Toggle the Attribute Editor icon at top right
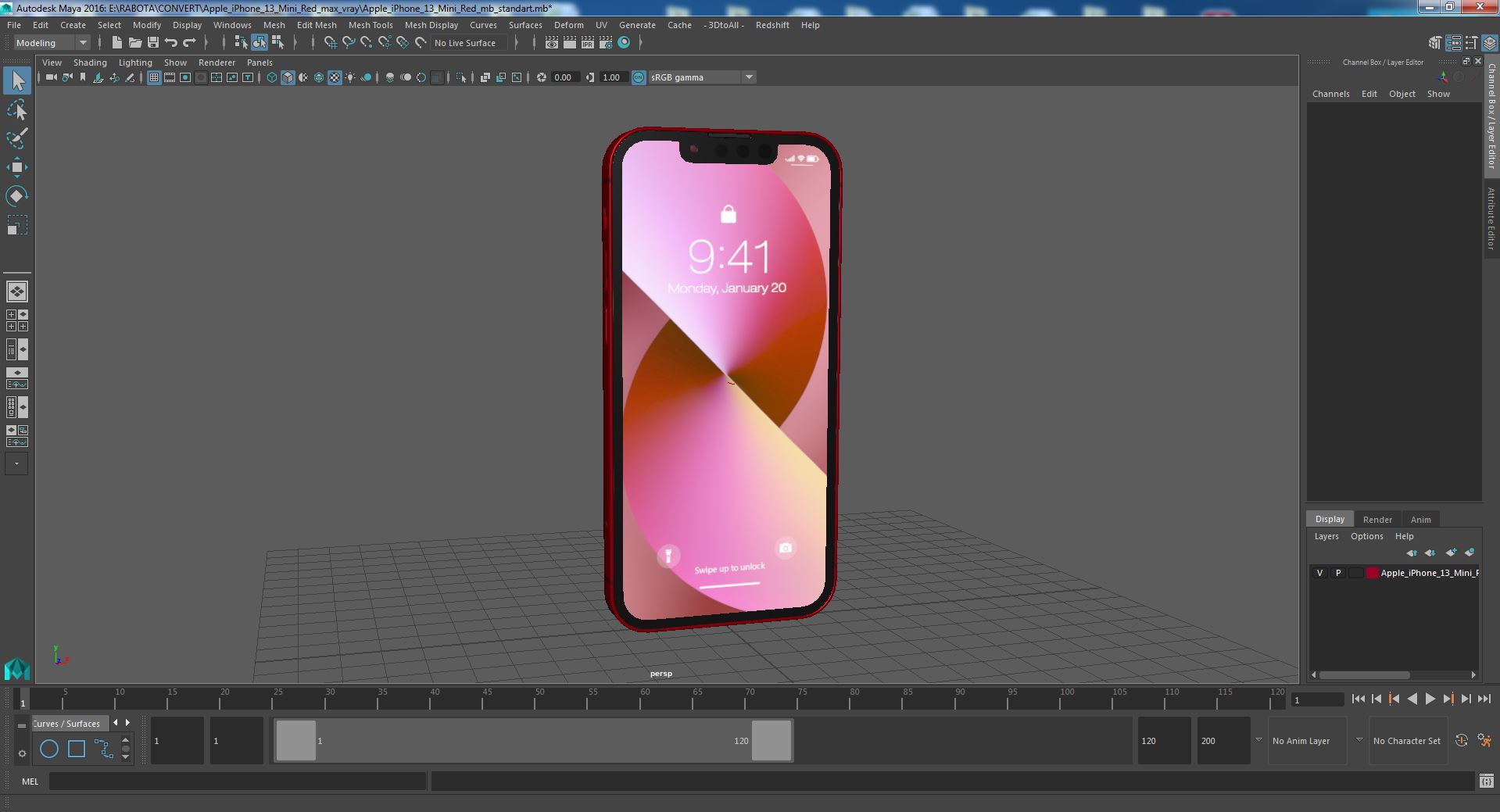The width and height of the screenshot is (1500, 812). pyautogui.click(x=1453, y=43)
